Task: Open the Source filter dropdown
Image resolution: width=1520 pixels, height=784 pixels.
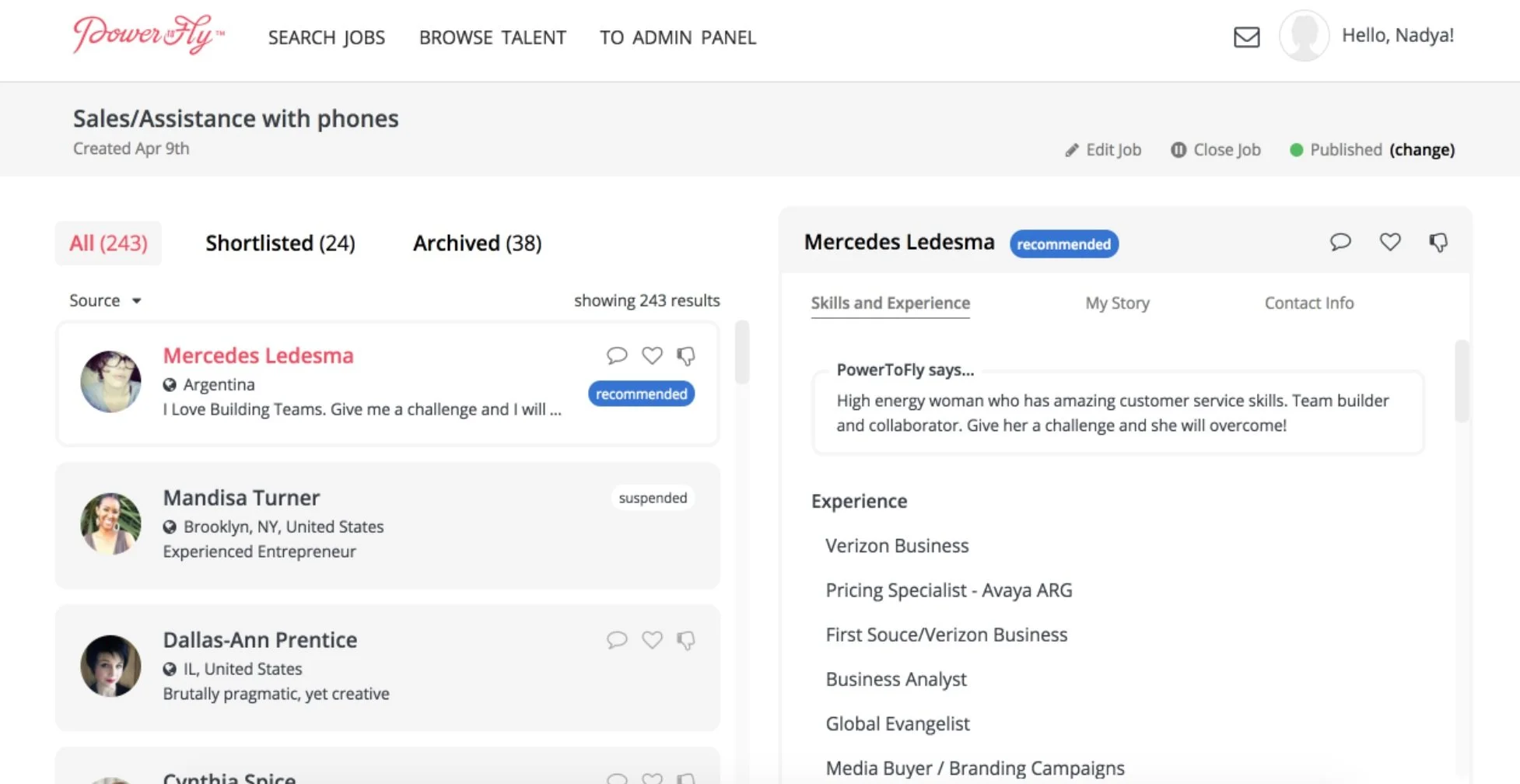Action: point(105,300)
